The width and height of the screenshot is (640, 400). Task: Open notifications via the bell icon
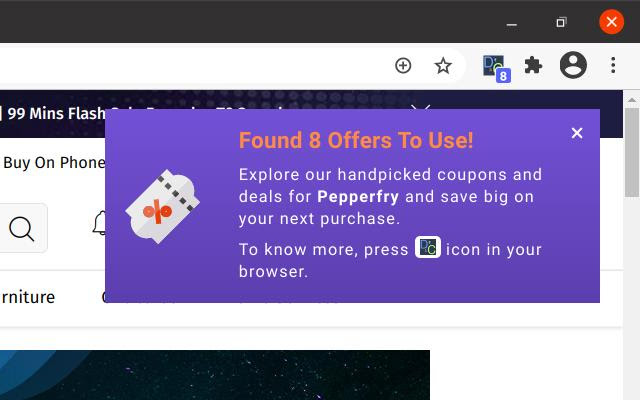100,223
